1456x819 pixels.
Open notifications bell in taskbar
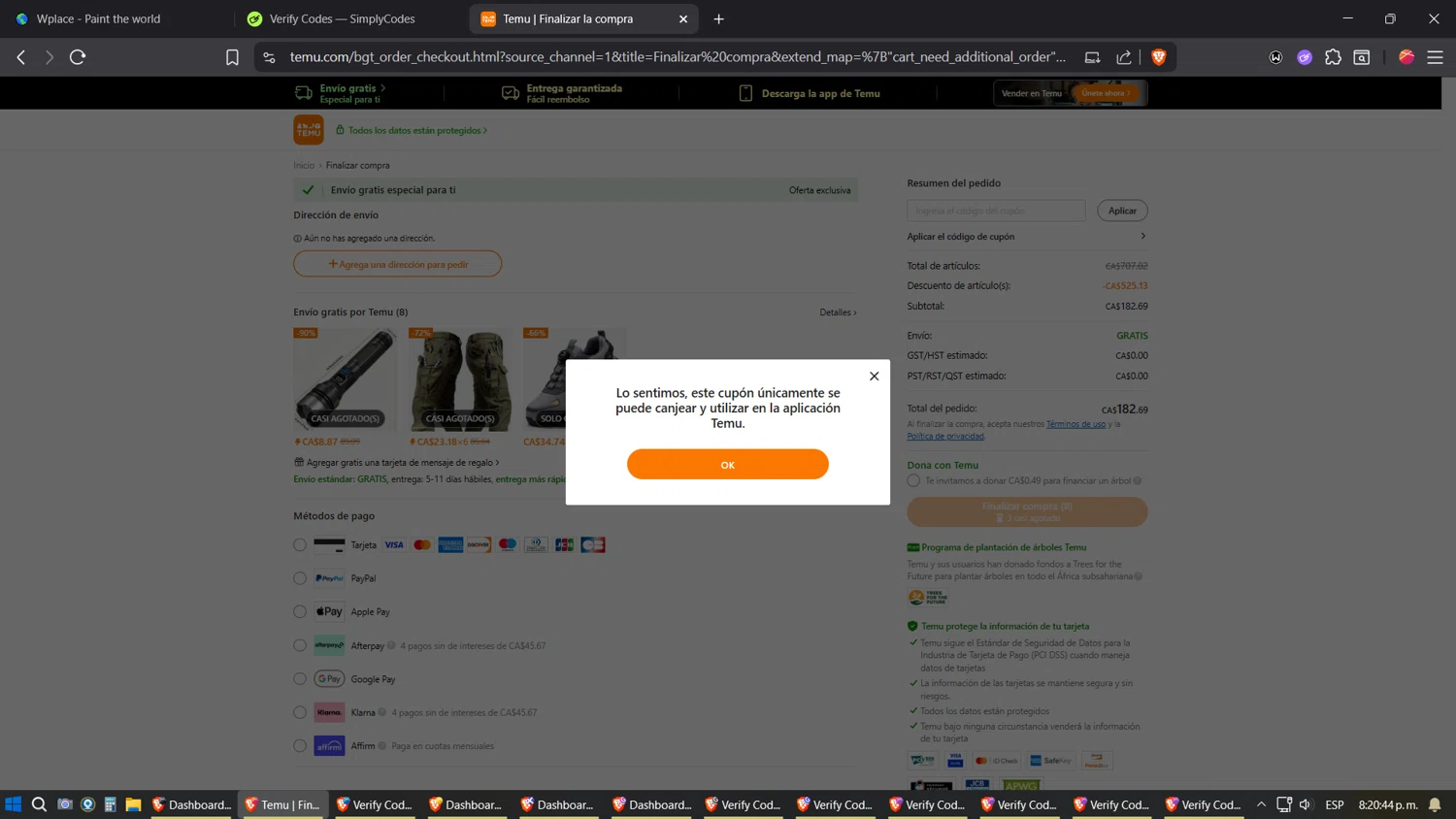1435,804
